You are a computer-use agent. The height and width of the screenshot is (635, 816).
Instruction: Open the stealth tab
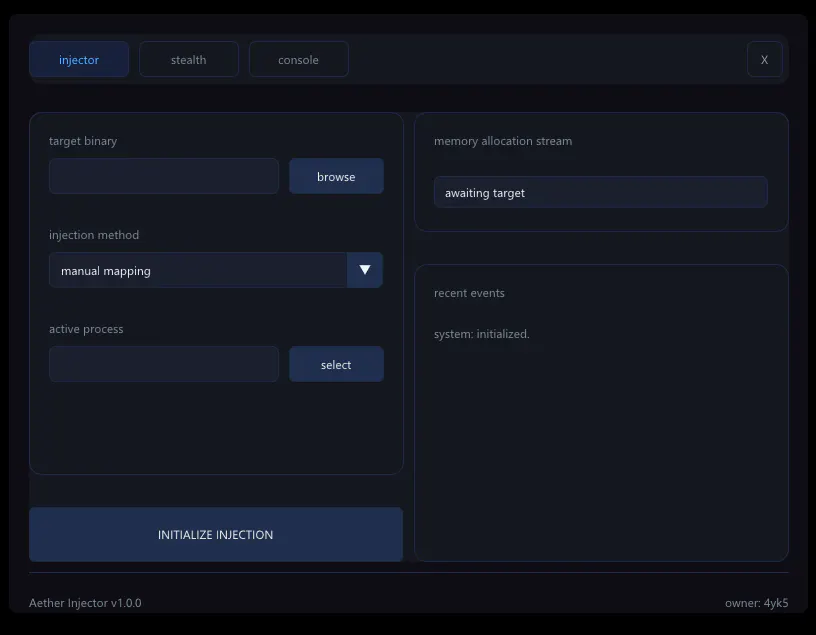tap(189, 59)
